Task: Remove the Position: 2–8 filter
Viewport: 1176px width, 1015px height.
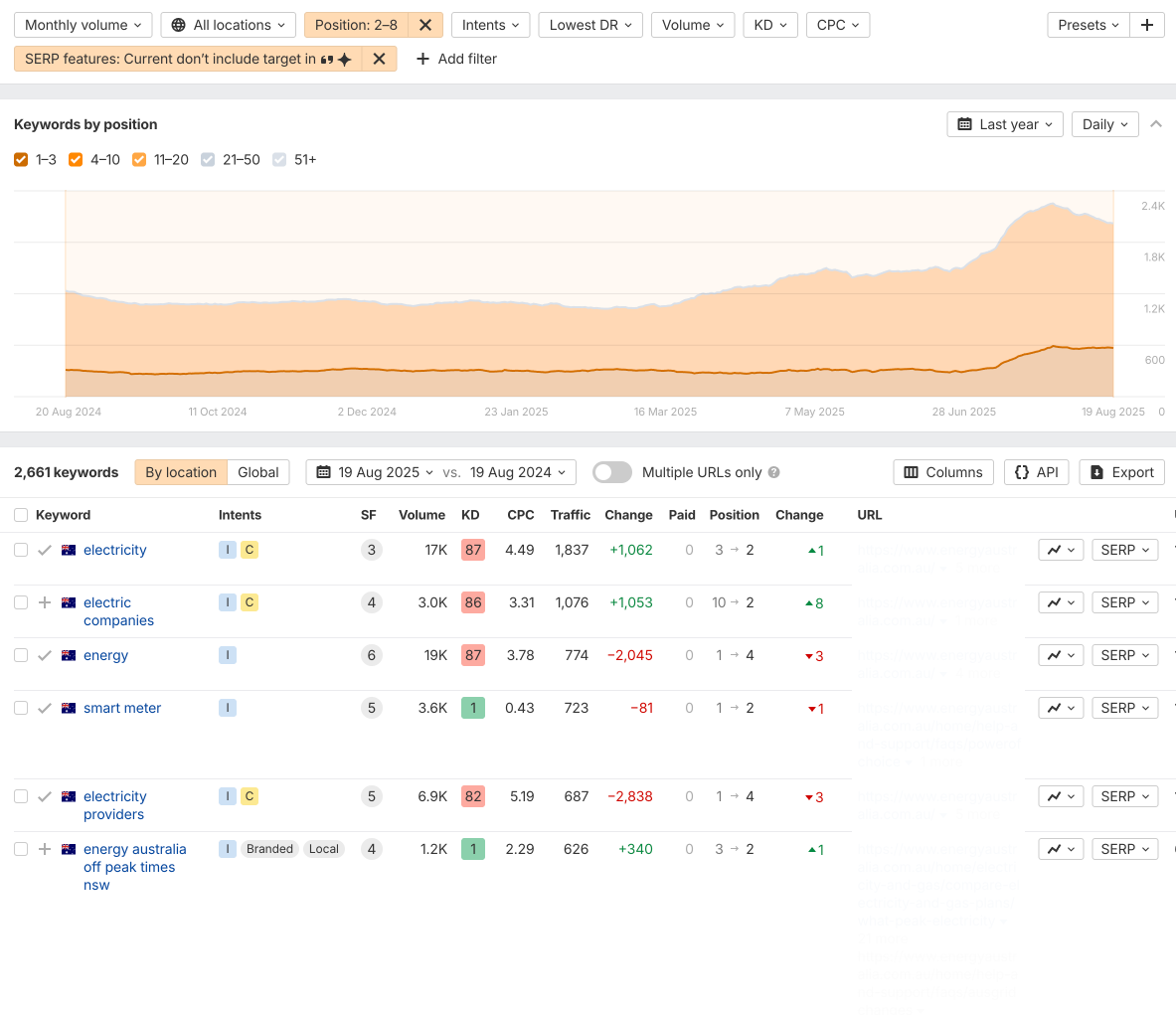Action: [x=425, y=25]
